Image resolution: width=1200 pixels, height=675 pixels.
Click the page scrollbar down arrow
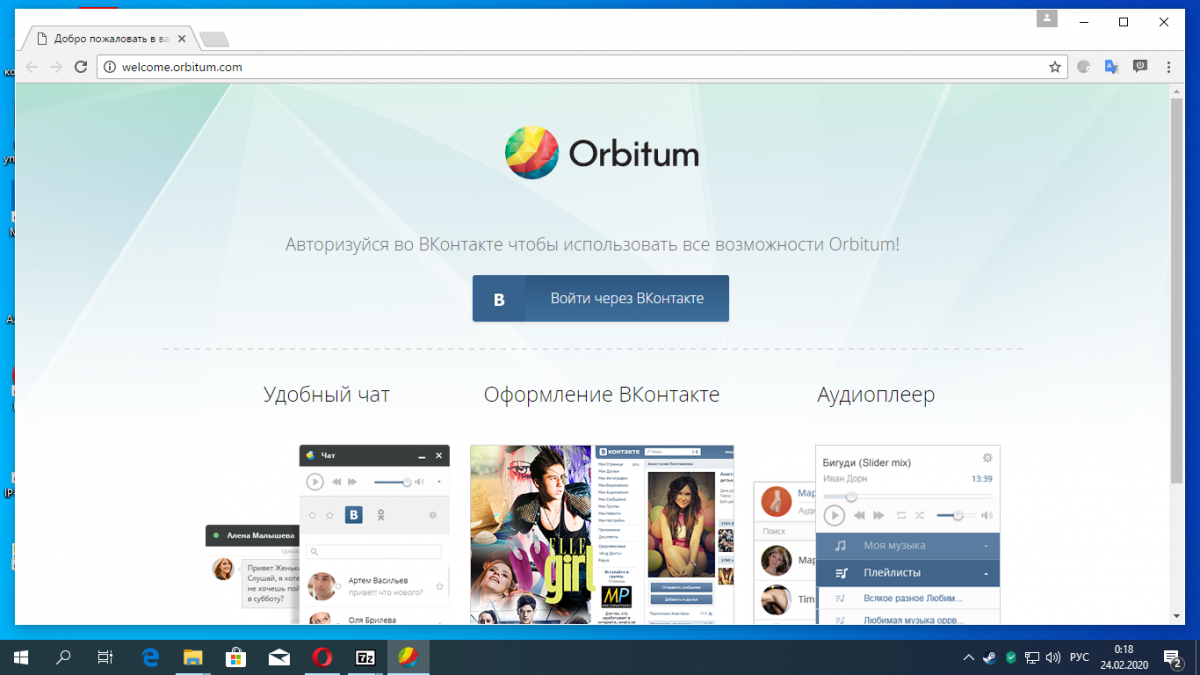click(x=1177, y=617)
